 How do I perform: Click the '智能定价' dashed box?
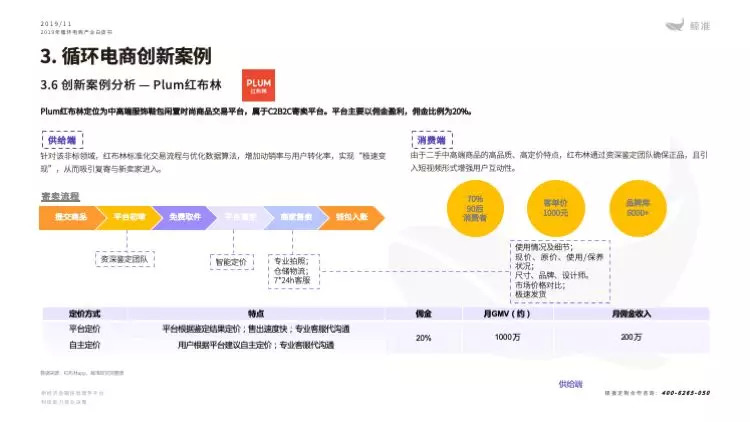click(232, 262)
